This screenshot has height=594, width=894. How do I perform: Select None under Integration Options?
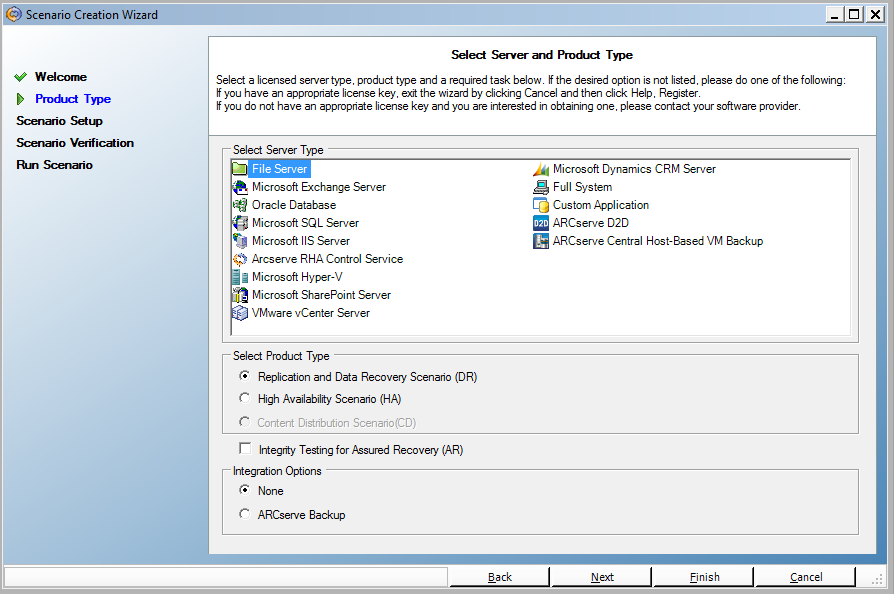coord(245,490)
